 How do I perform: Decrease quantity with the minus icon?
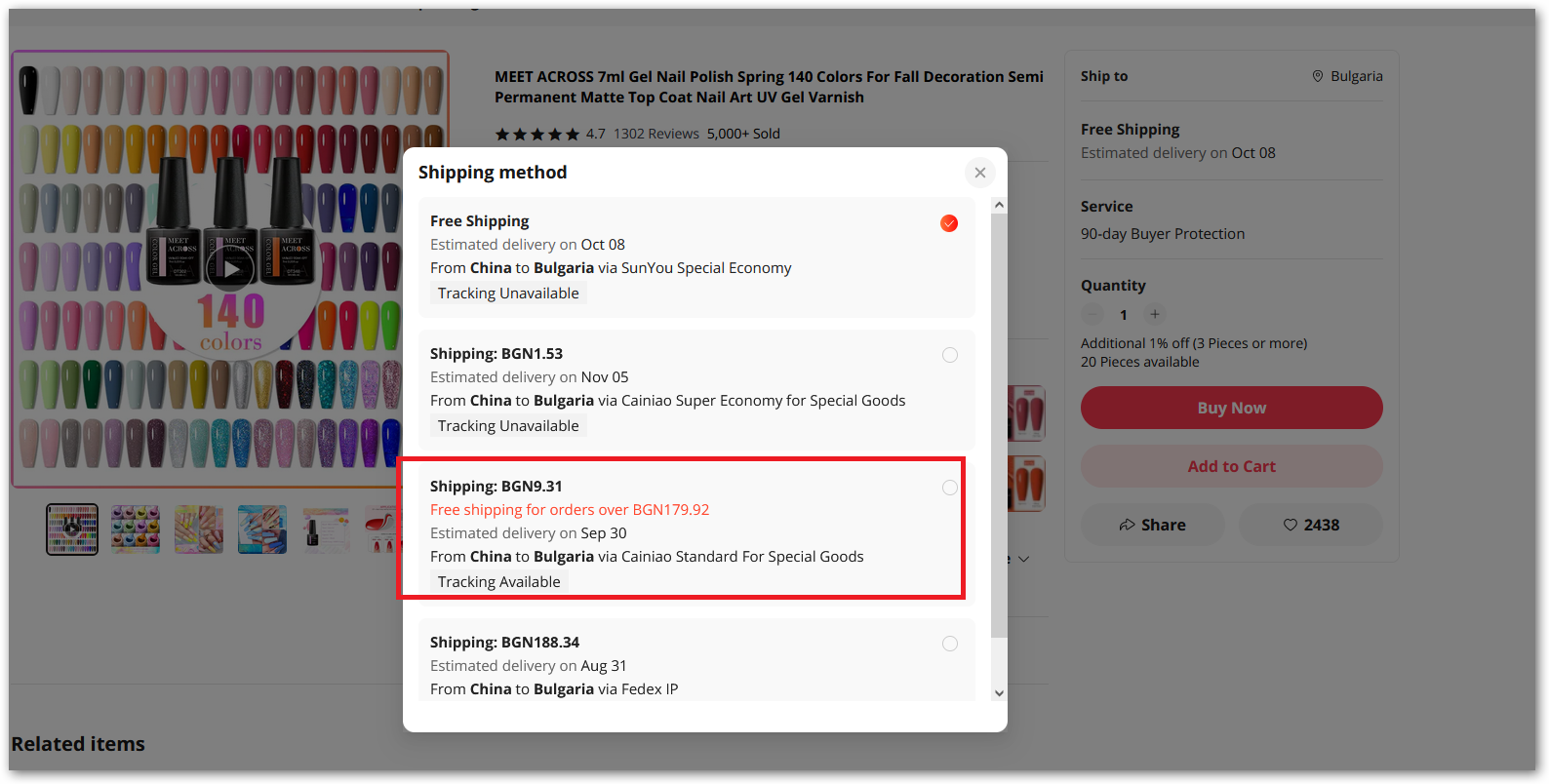[1092, 314]
